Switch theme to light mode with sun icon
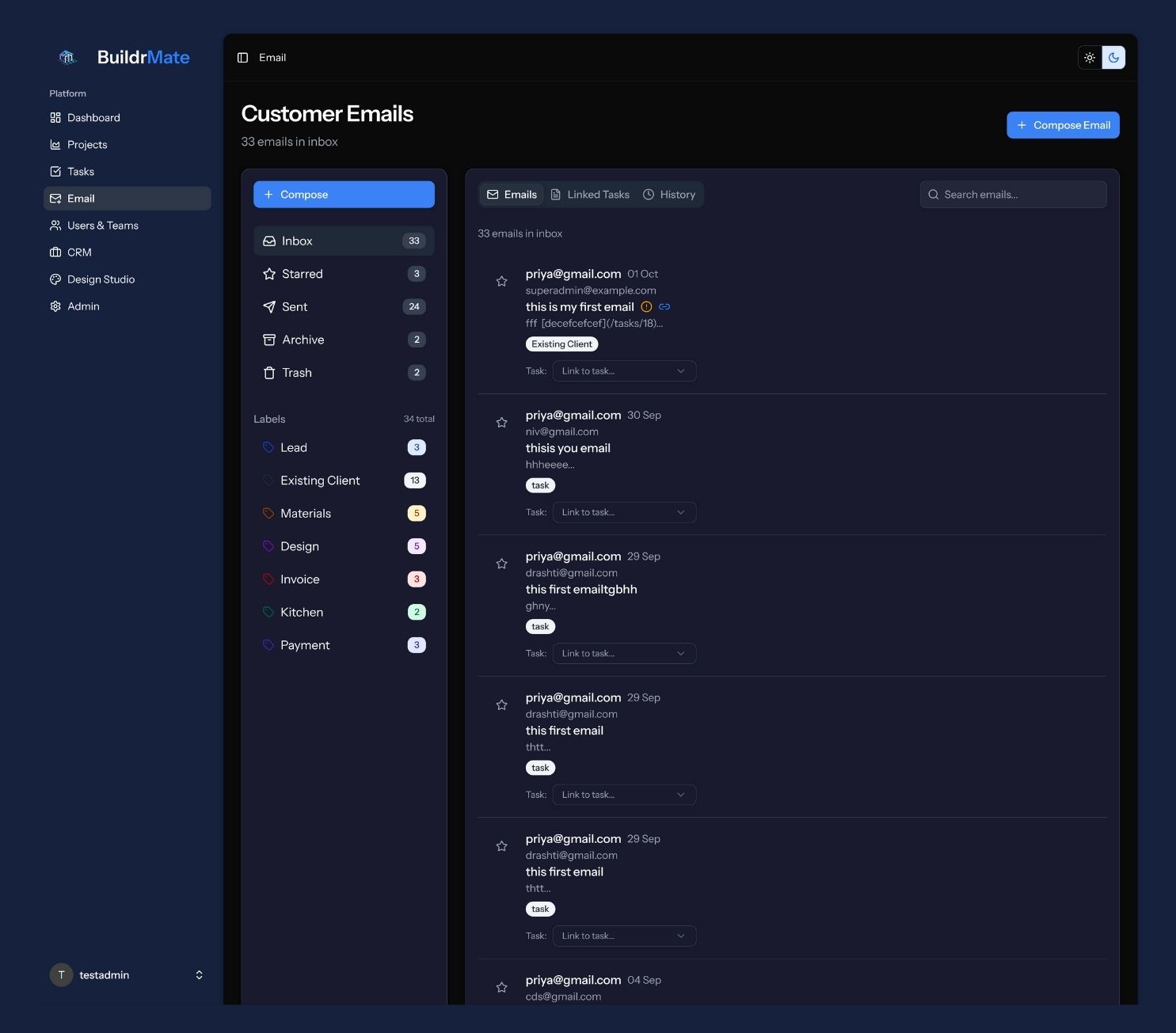1176x1033 pixels. click(1090, 57)
